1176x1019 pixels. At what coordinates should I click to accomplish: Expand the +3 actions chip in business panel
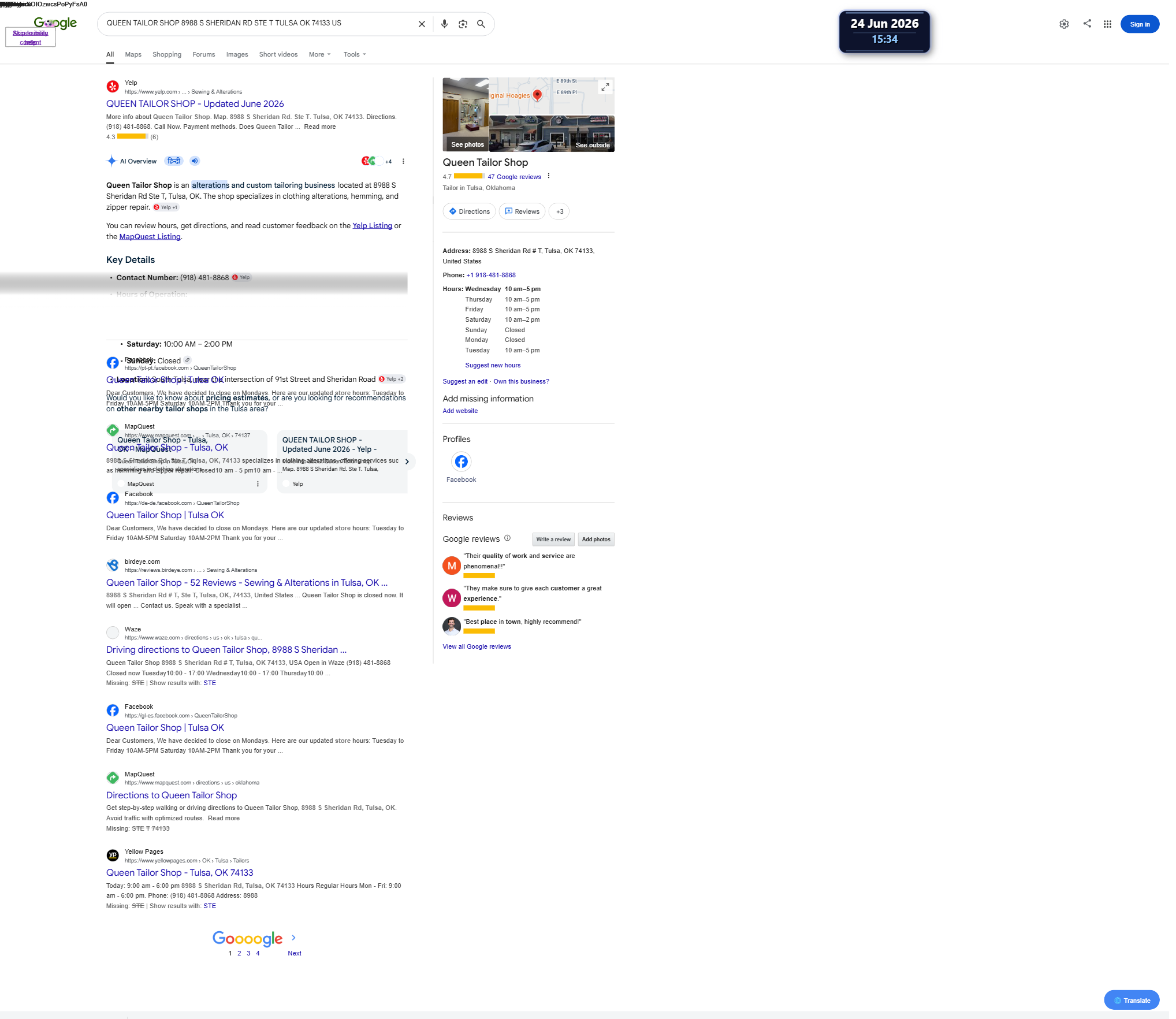[559, 211]
